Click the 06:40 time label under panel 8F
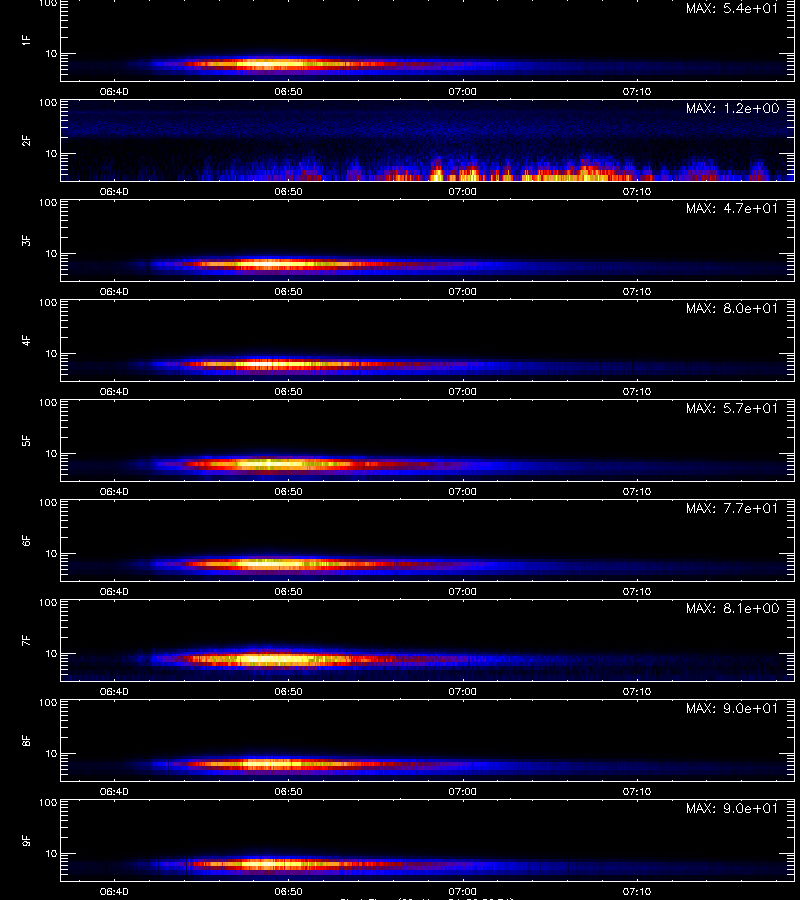The height and width of the screenshot is (900, 800). tap(114, 791)
